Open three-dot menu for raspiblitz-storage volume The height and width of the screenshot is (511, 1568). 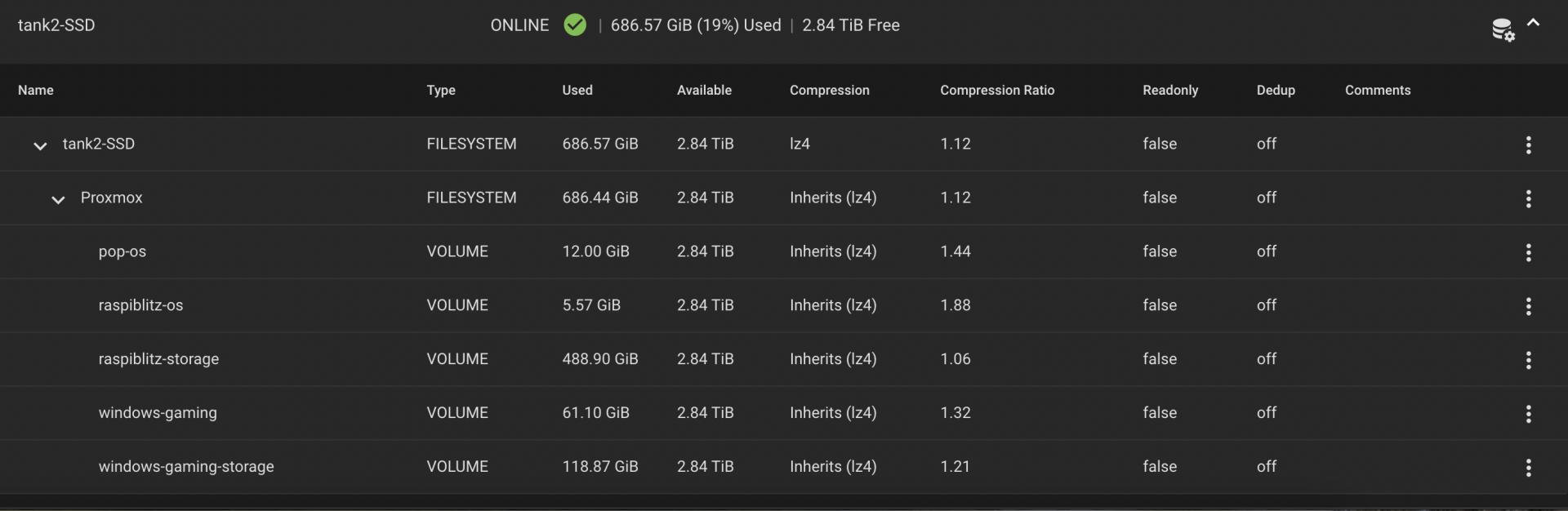[x=1528, y=361]
